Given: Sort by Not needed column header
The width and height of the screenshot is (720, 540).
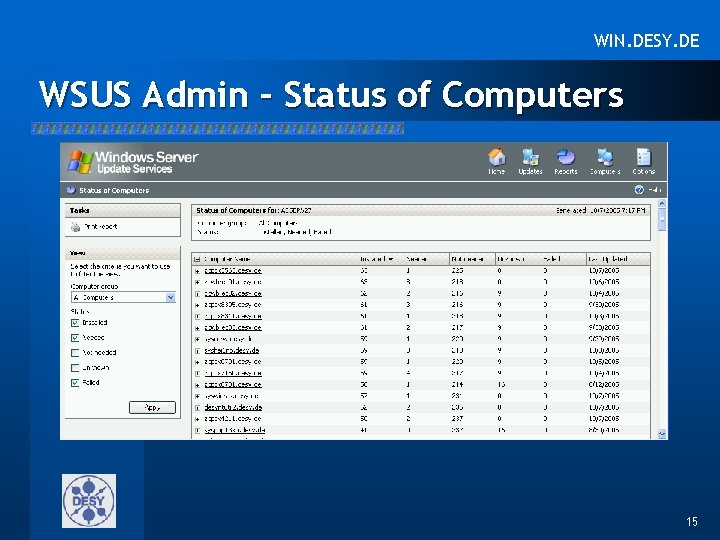Looking at the screenshot, I should pyautogui.click(x=467, y=259).
